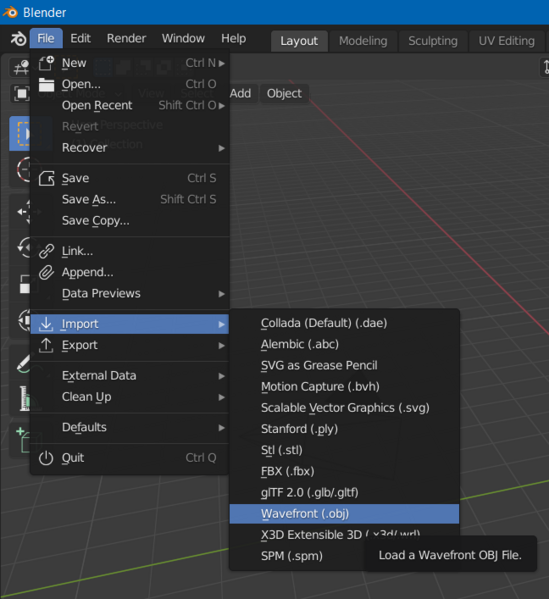Screen dimensions: 549x599
Task: Switch to the Modeling workspace tab
Action: click(x=363, y=41)
